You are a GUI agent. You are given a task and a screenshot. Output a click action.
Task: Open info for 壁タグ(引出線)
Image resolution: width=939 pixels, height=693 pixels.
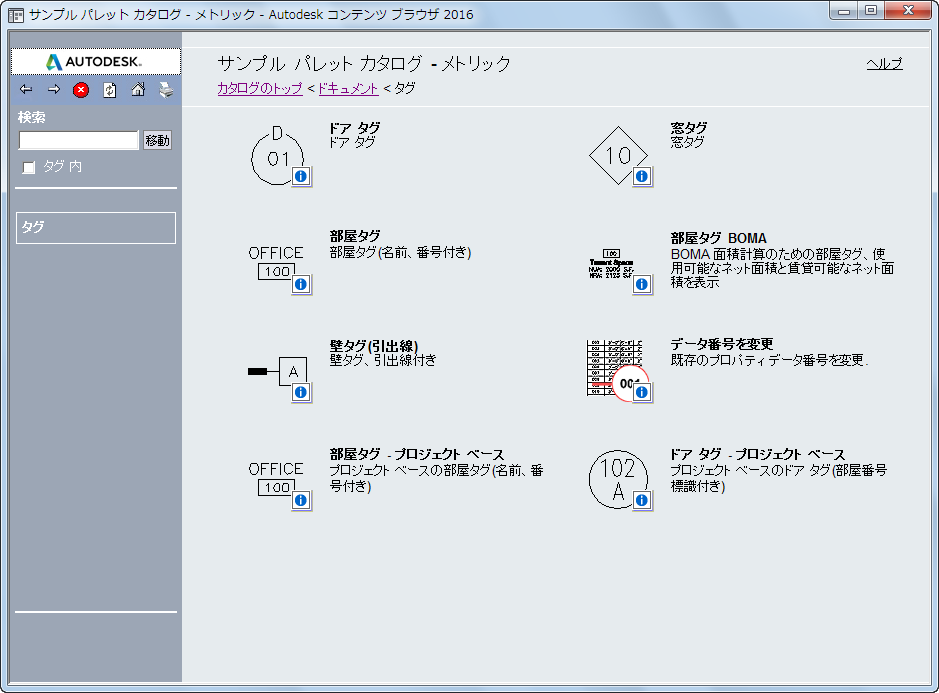tap(301, 392)
